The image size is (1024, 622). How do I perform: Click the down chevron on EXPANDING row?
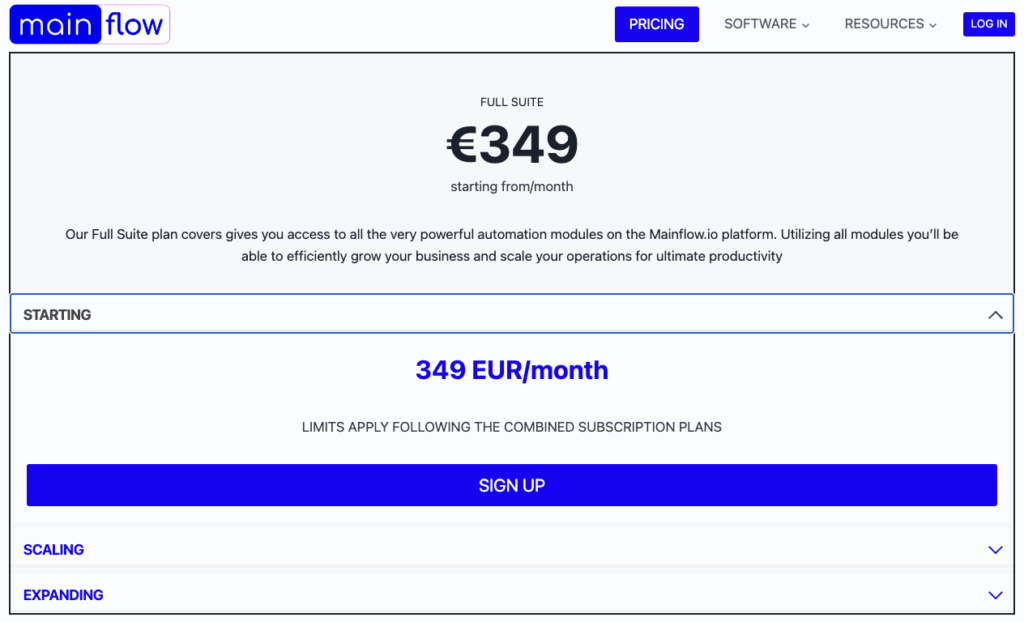[995, 595]
